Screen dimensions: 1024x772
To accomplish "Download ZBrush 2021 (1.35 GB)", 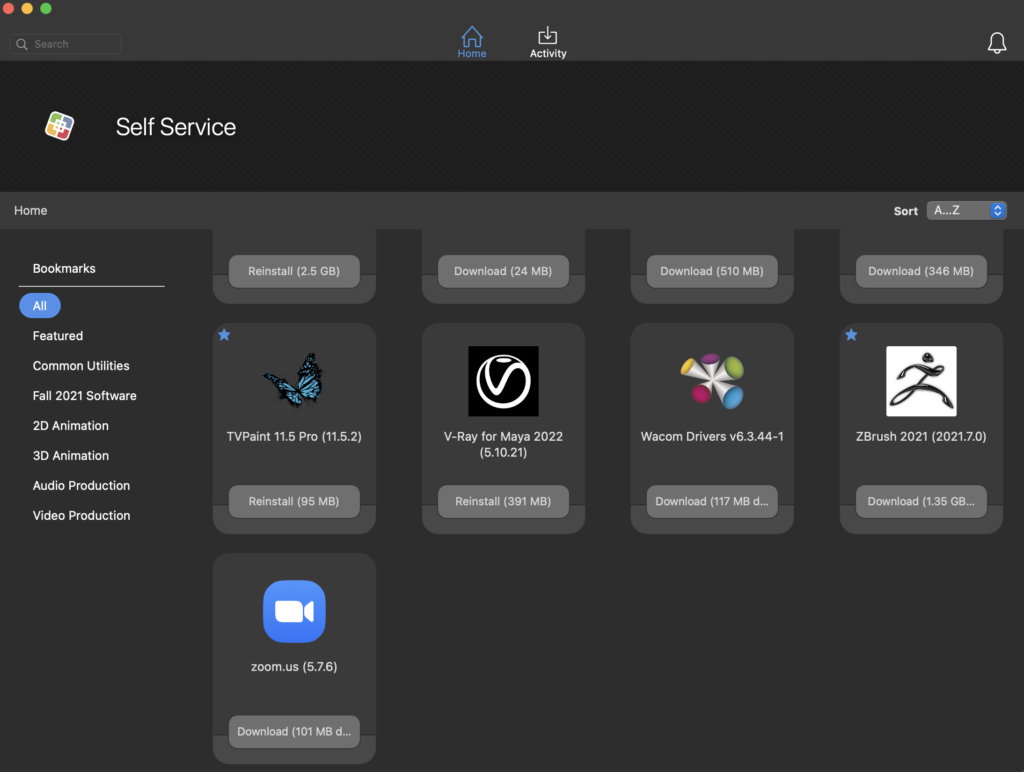I will pyautogui.click(x=921, y=502).
